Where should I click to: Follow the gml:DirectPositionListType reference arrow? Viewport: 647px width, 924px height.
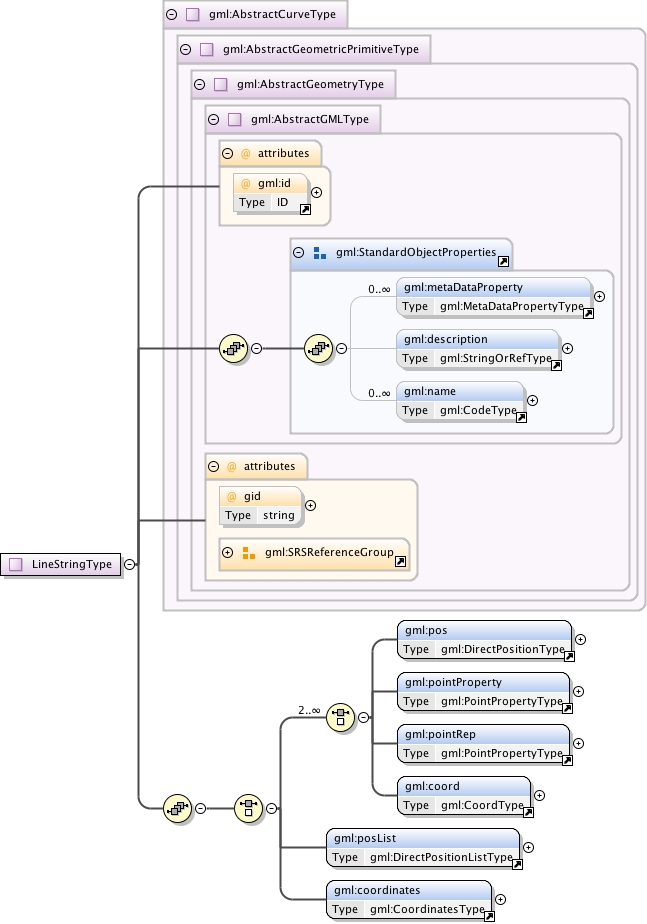[517, 864]
